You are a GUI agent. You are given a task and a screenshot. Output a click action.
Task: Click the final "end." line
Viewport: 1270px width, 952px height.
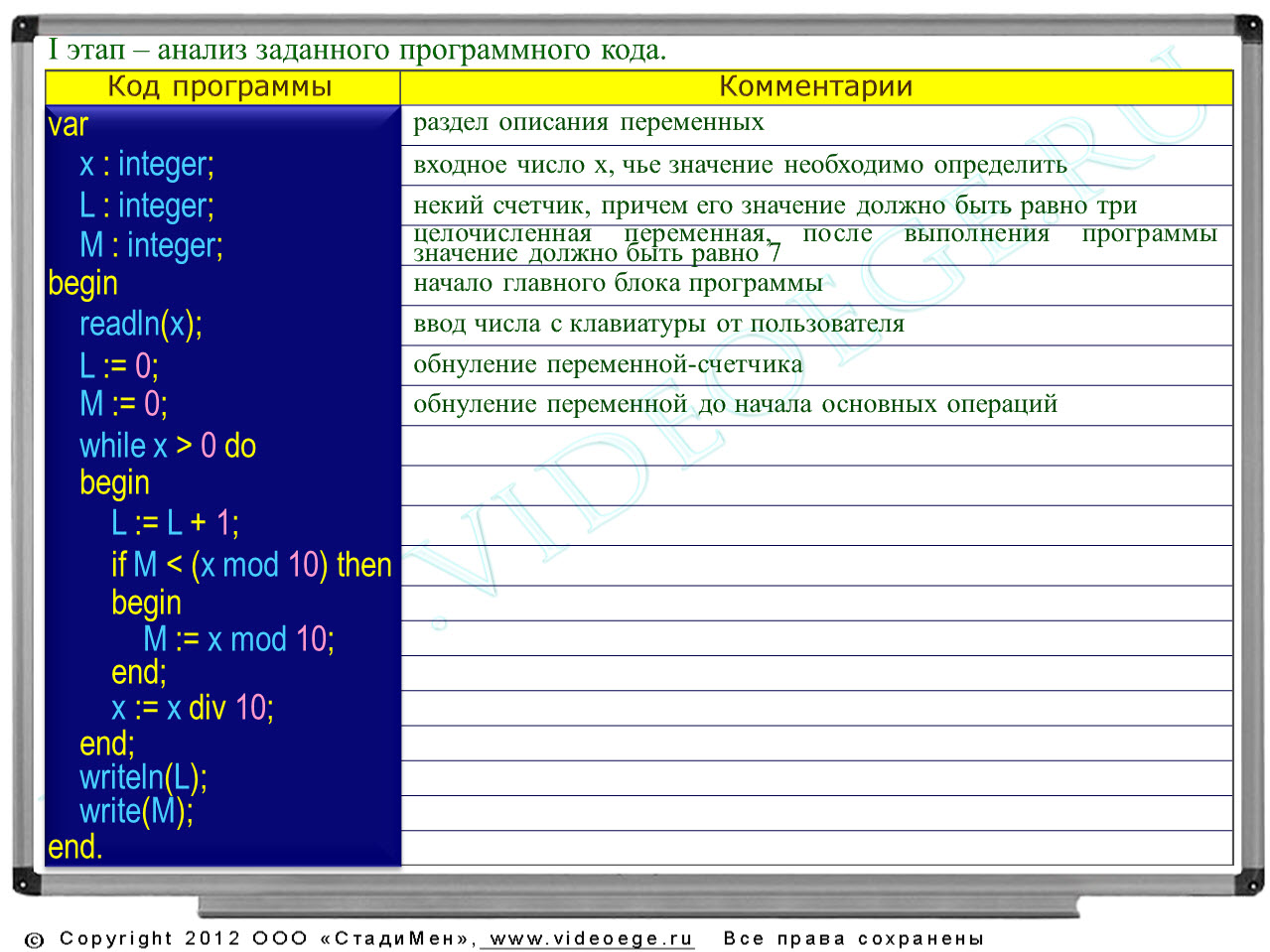pyautogui.click(x=75, y=848)
